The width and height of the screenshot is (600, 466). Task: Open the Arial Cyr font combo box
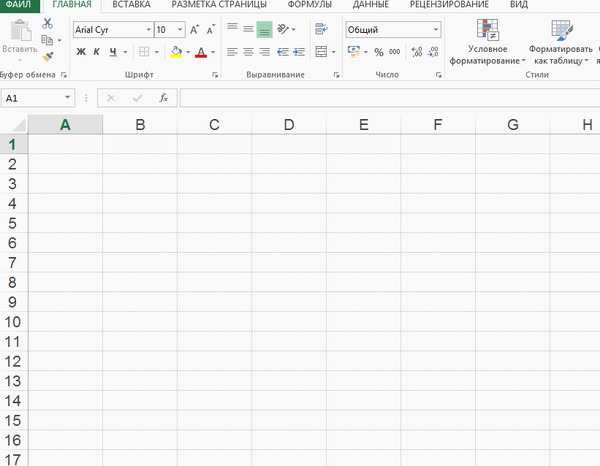pos(113,29)
